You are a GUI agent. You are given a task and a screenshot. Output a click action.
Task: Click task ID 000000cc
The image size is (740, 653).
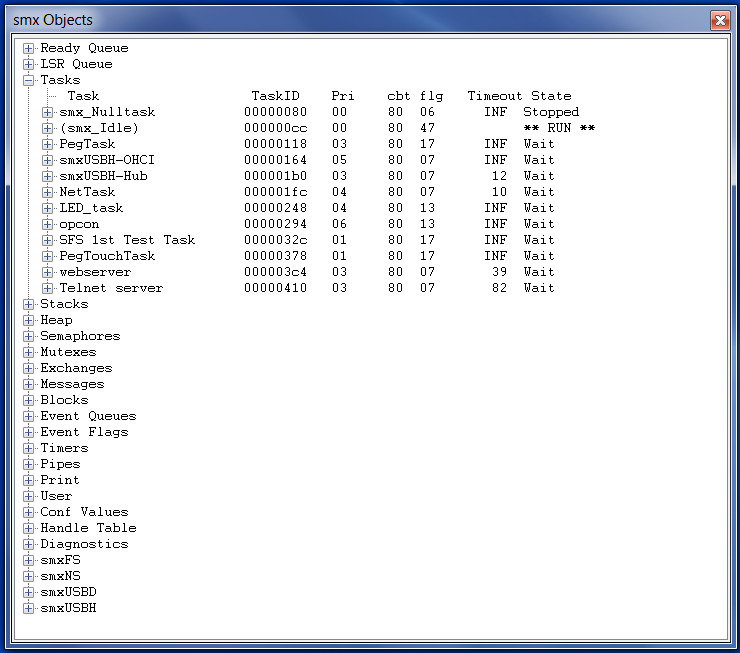tap(276, 128)
